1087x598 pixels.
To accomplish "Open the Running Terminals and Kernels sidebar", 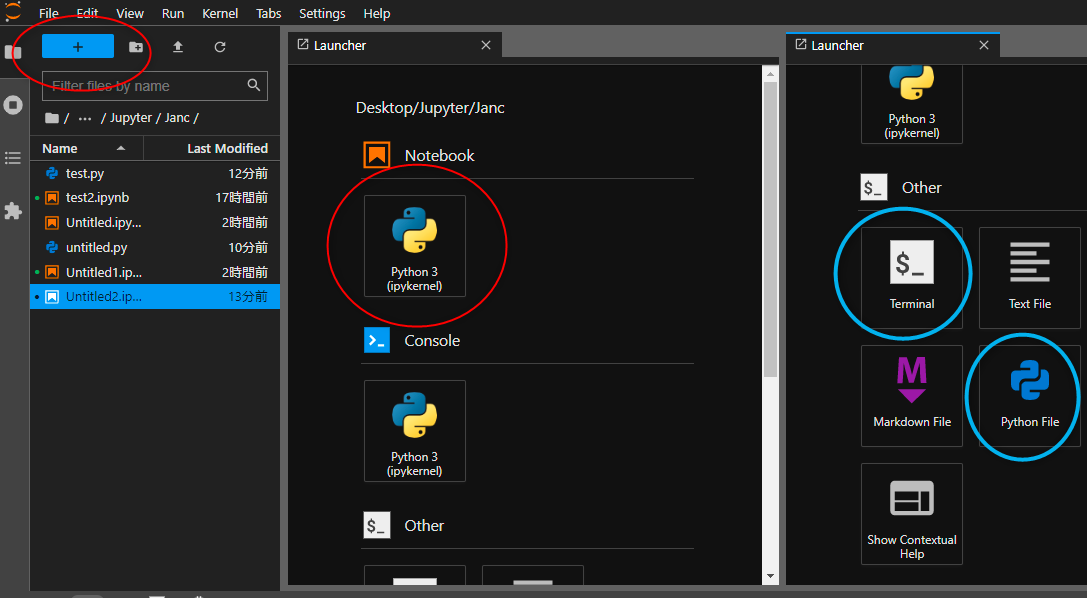I will pyautogui.click(x=13, y=105).
